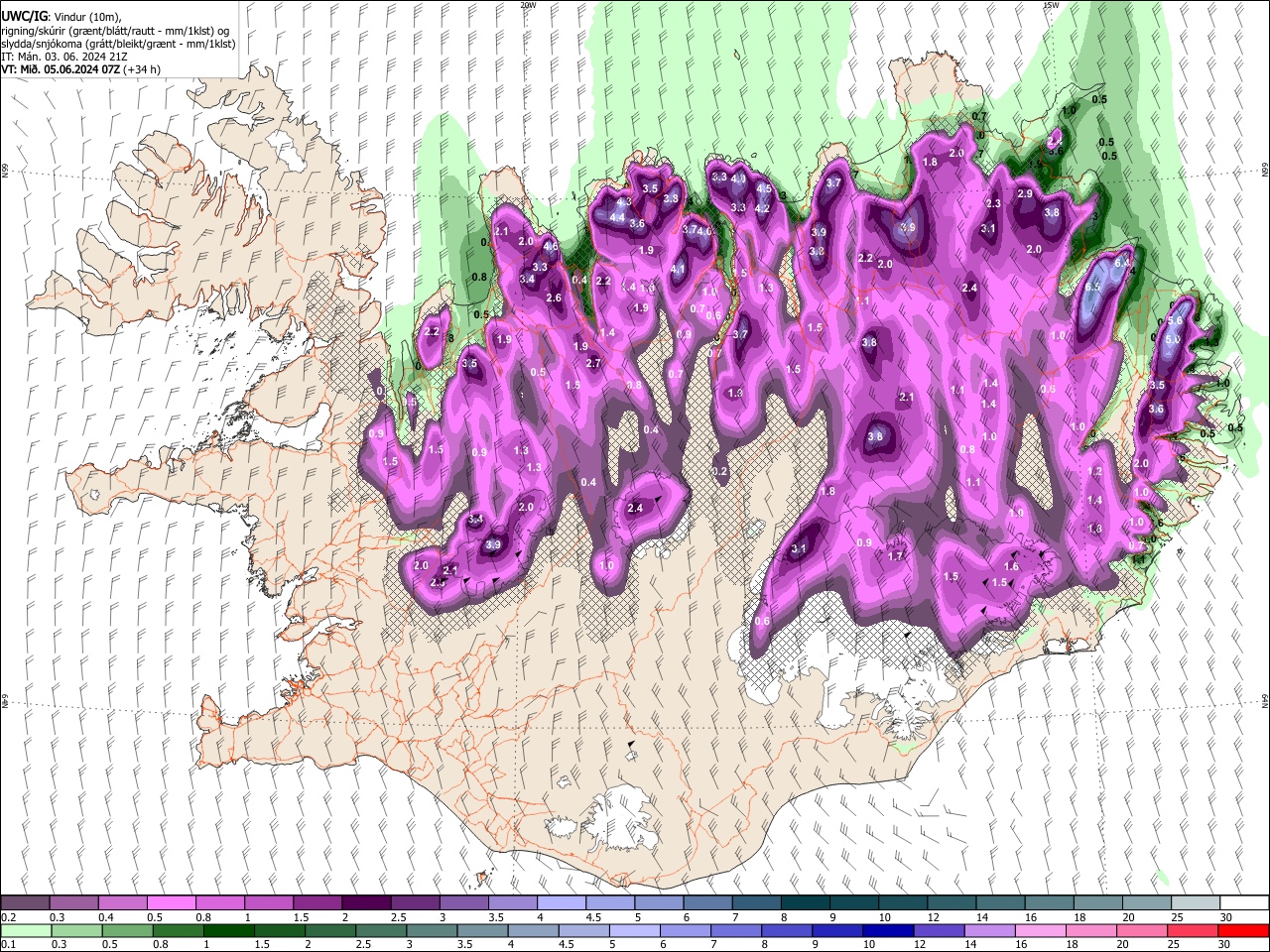
Task: Select the dark teal 8–9 snow legend swatch
Action: point(807,903)
